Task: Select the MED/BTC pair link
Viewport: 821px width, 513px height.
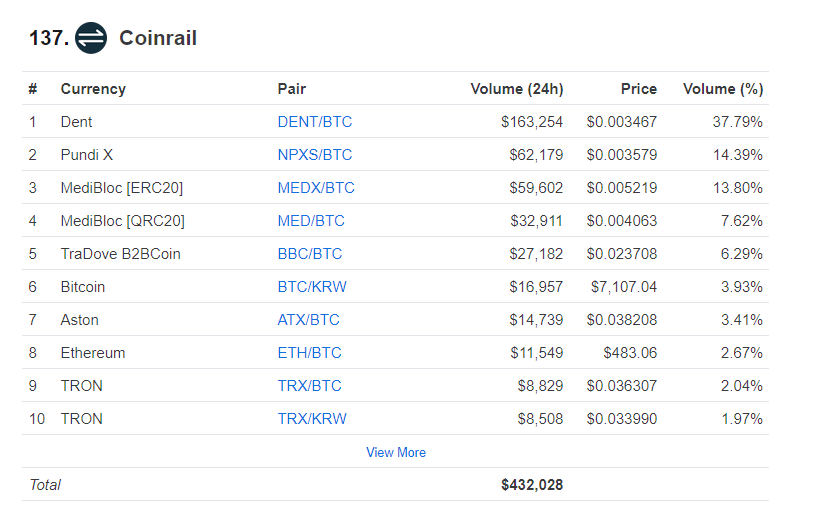Action: click(x=311, y=221)
